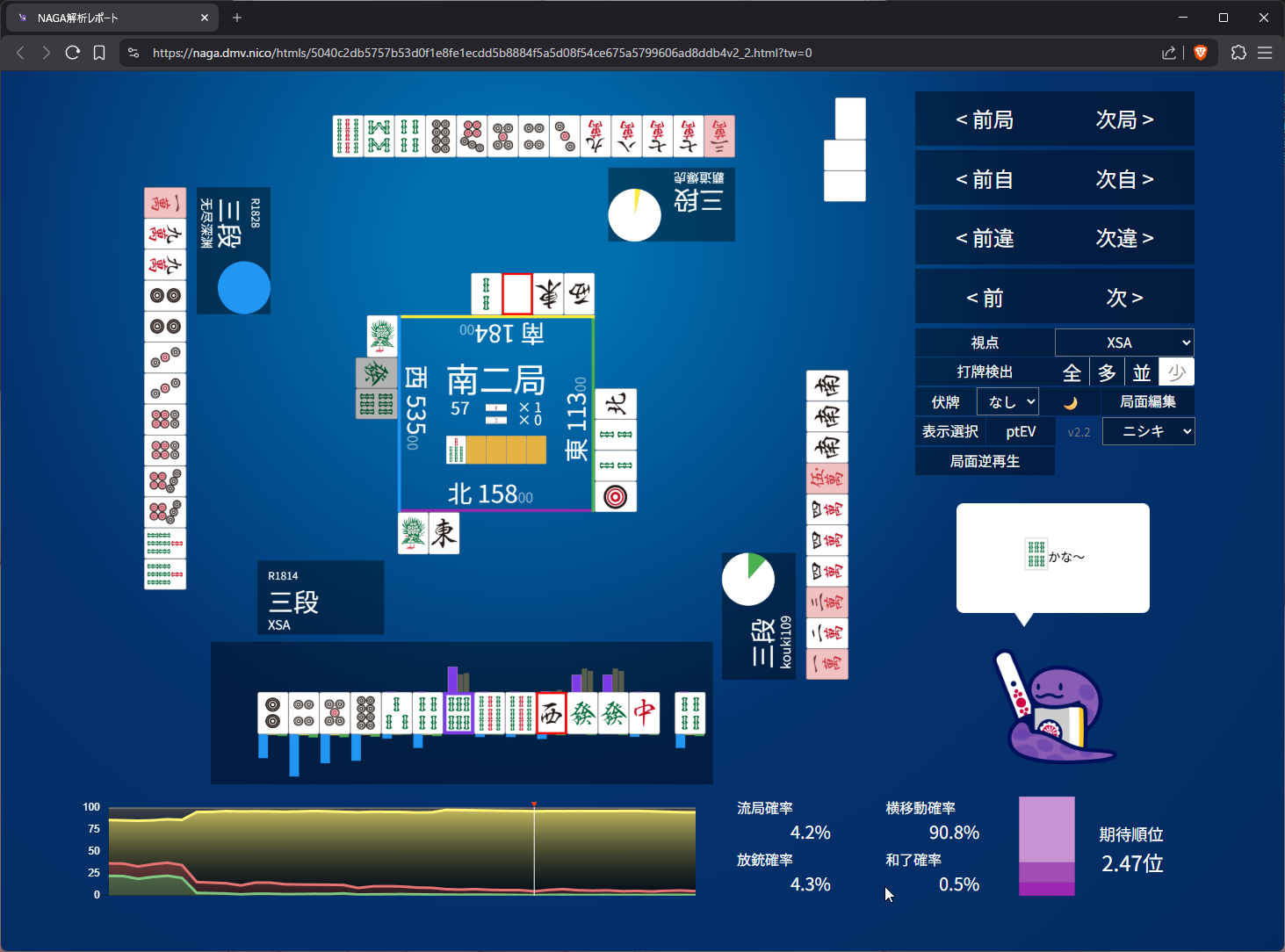This screenshot has height=952, width=1285.
Task: Click the 局面編集 button
Action: [x=1147, y=402]
